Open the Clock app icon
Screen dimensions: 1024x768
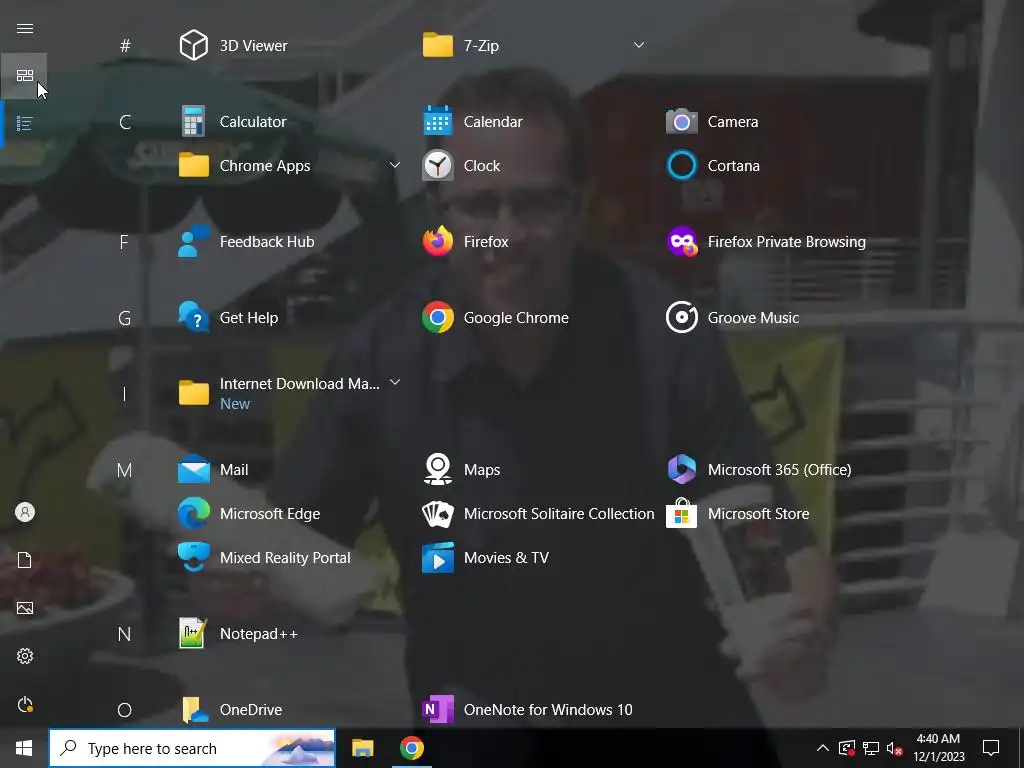tap(438, 165)
